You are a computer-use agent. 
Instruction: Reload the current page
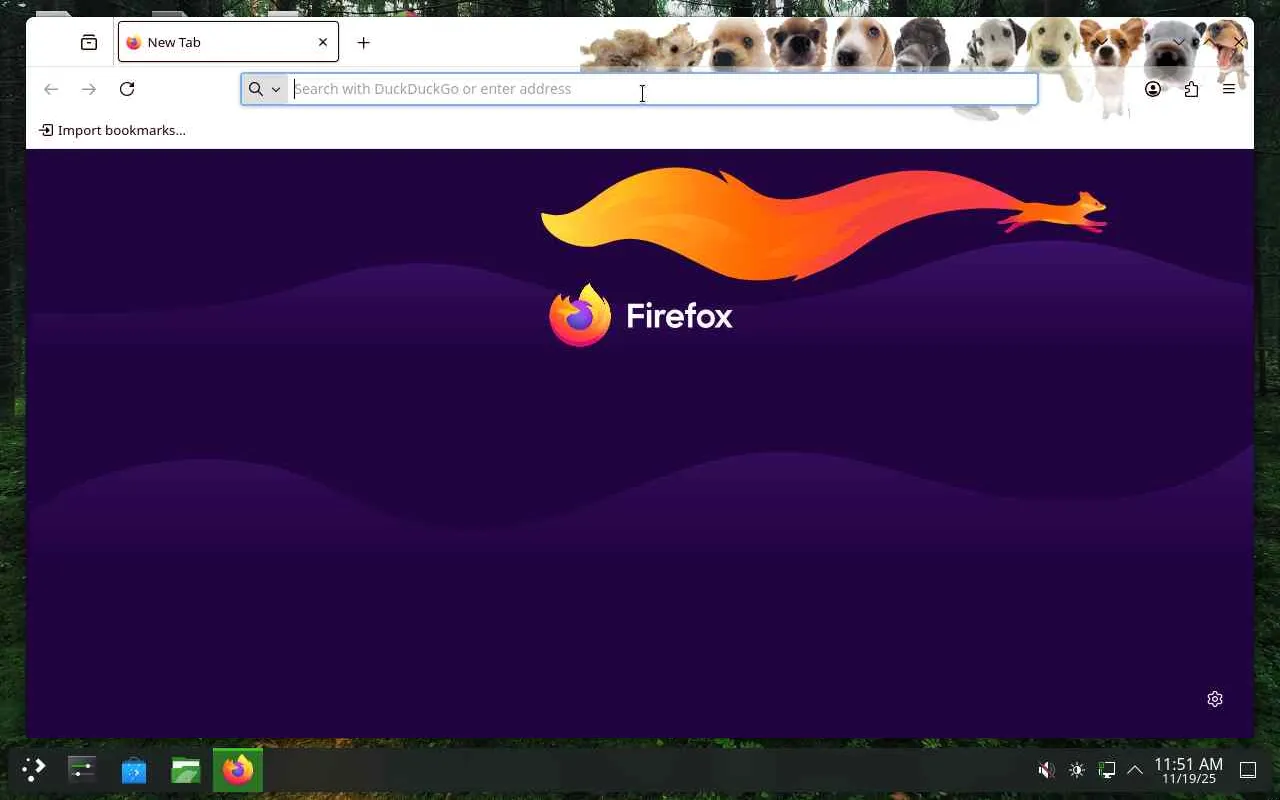tap(127, 89)
